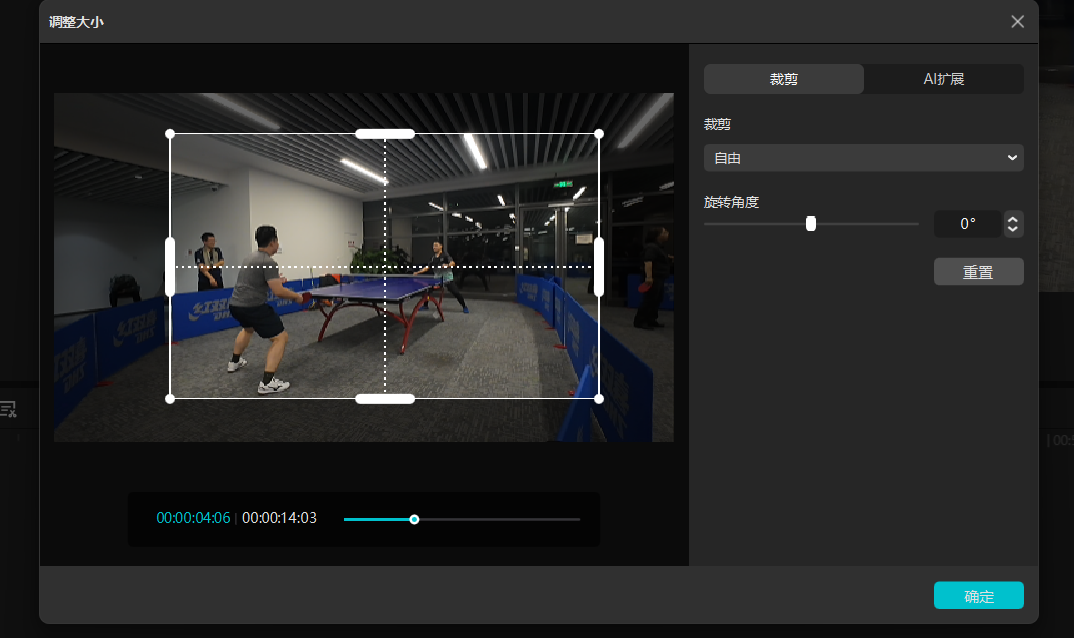Image resolution: width=1074 pixels, height=638 pixels.
Task: Grab the top edge crop handle
Action: pos(385,134)
